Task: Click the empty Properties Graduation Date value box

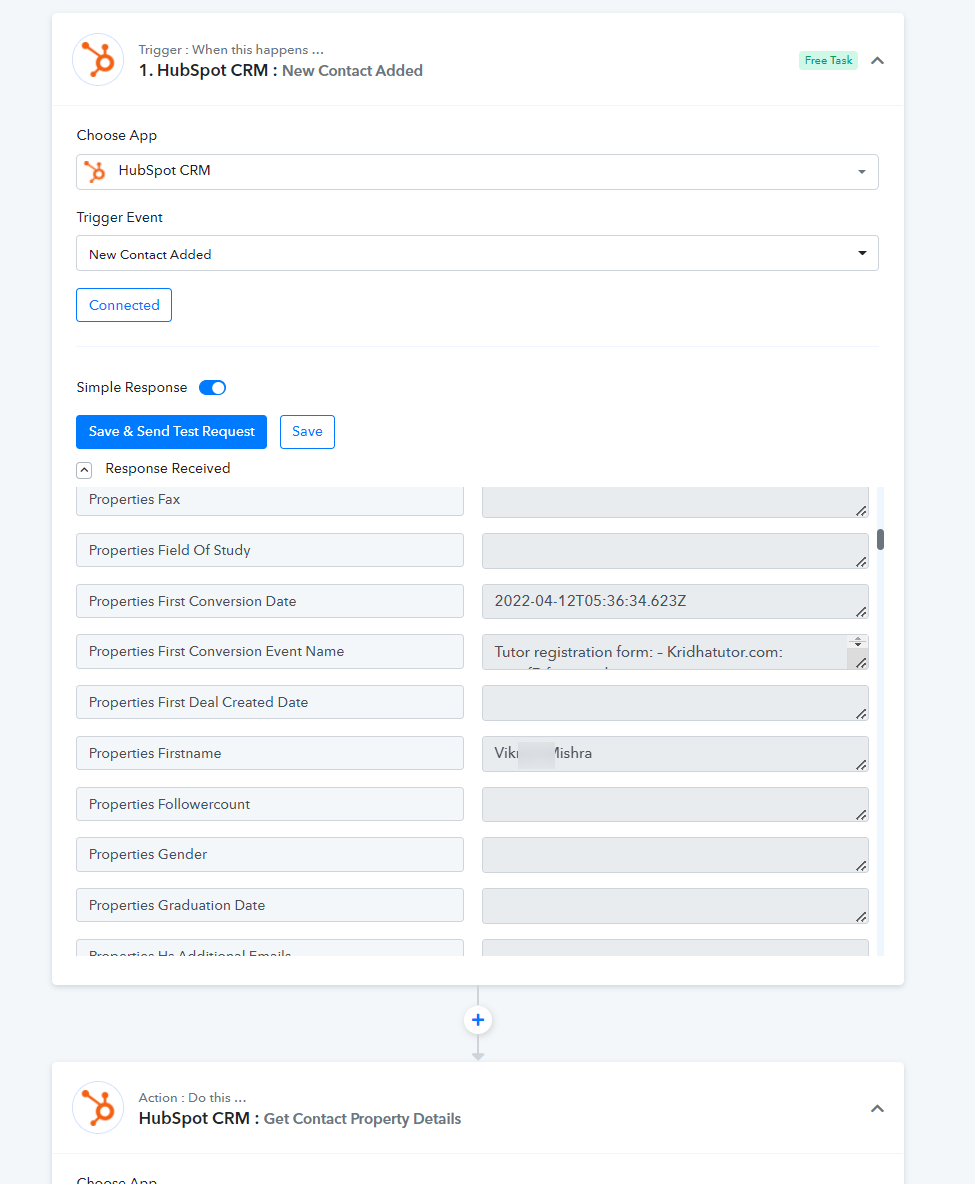Action: coord(675,905)
